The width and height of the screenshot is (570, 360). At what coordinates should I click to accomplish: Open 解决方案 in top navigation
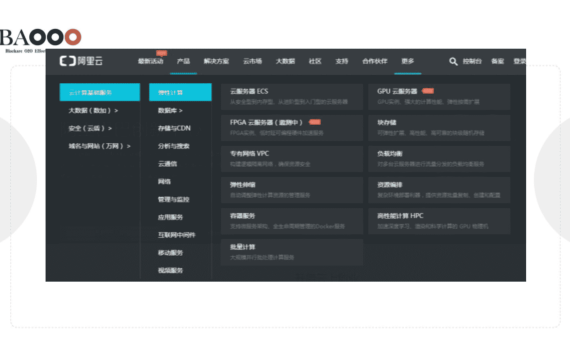click(216, 61)
